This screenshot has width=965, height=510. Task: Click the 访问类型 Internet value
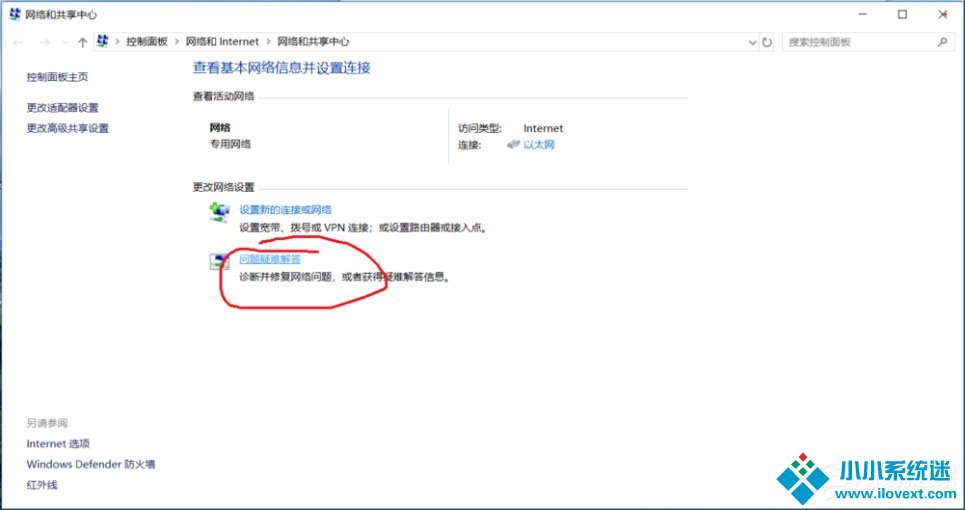coord(543,129)
